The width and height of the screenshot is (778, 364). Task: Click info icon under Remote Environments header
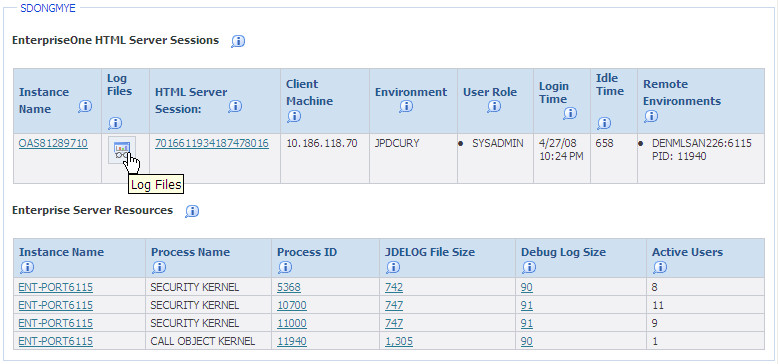(651, 117)
